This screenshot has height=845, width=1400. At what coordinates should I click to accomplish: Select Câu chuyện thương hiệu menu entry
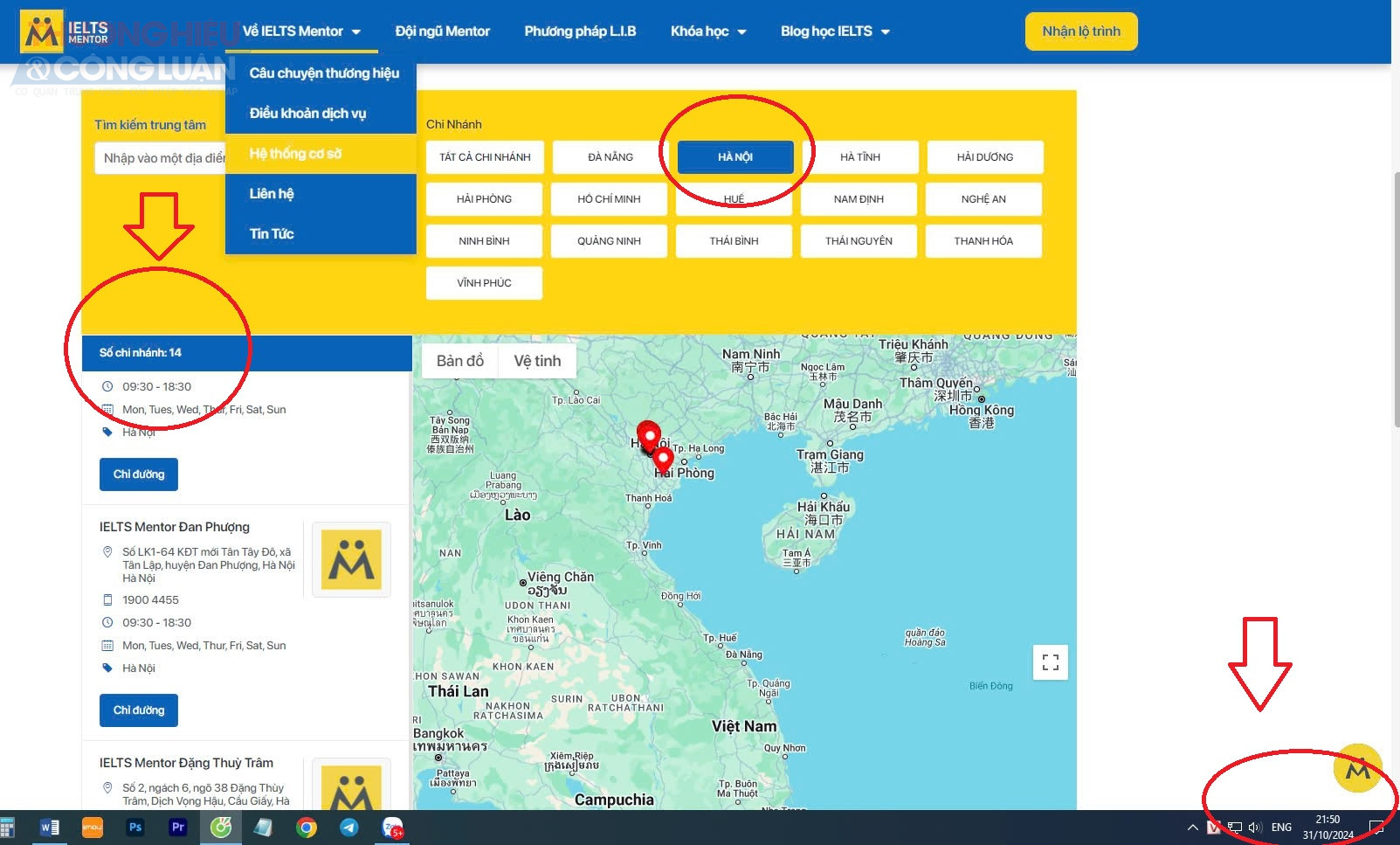(321, 73)
